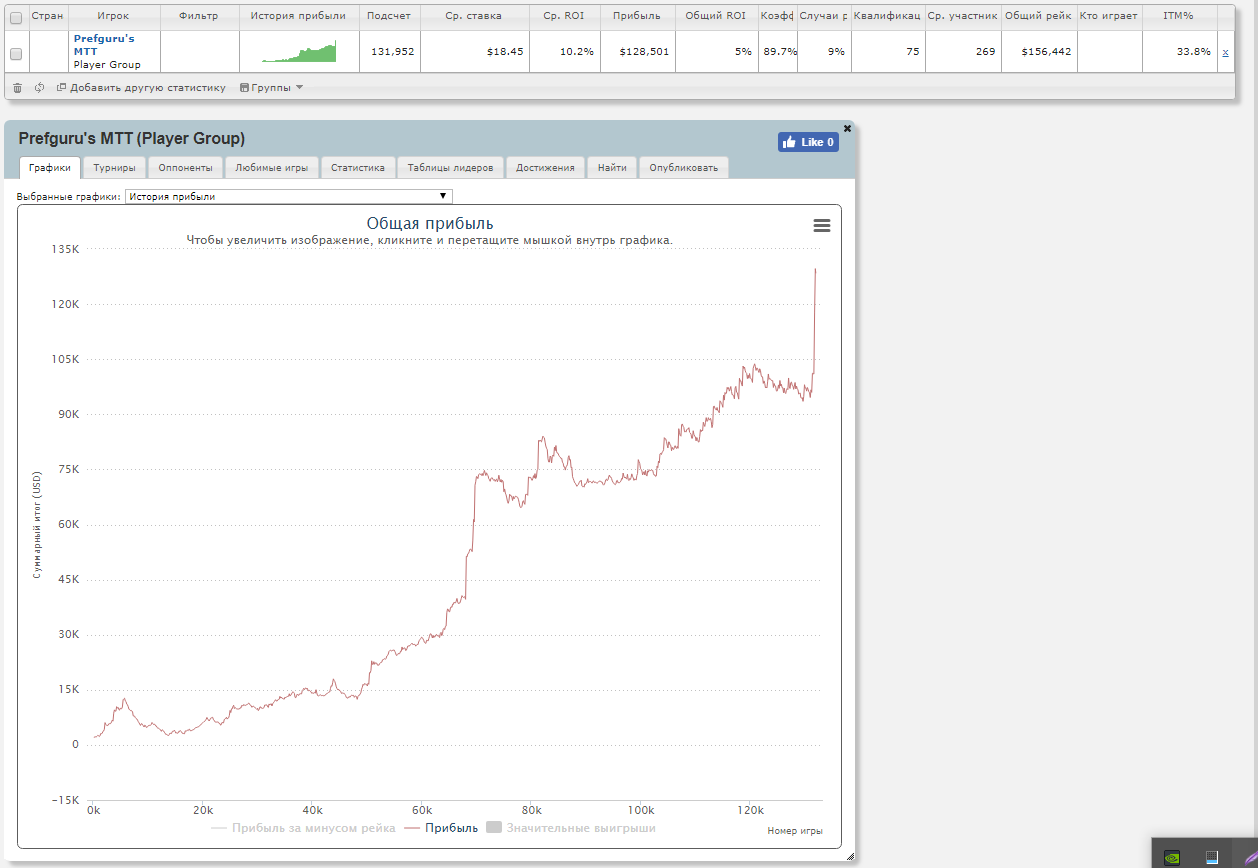Open the Любимые игры tab
Screen dimensions: 1258x868
pos(271,167)
